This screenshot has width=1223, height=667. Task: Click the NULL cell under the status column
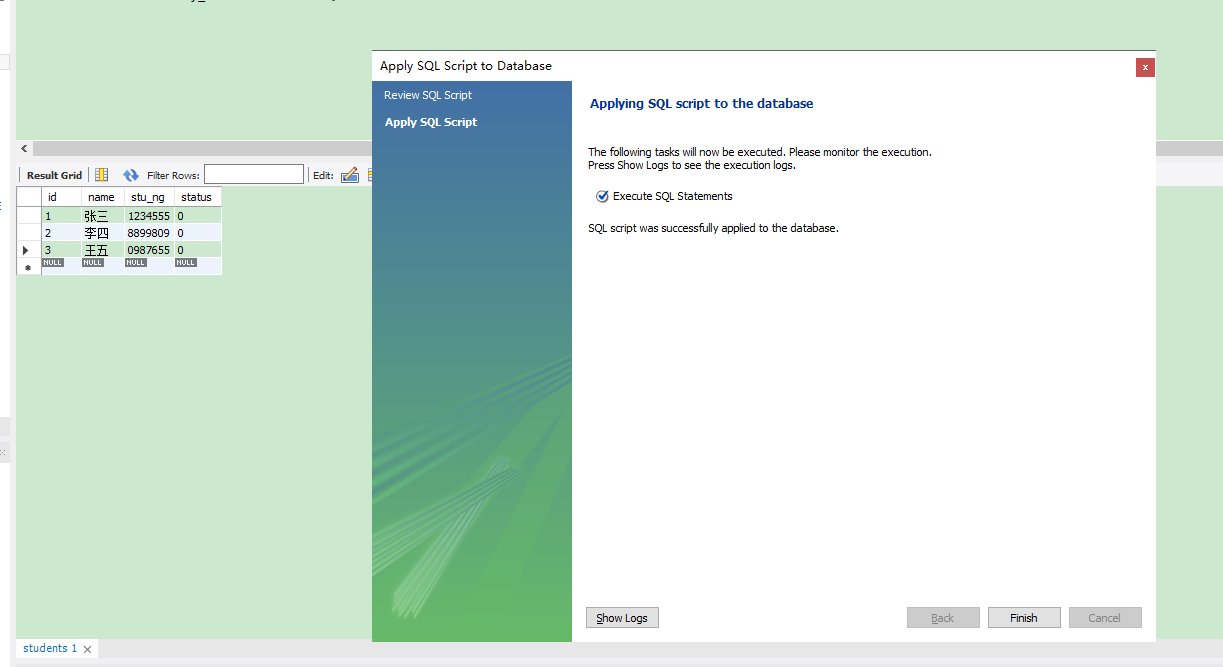click(197, 266)
